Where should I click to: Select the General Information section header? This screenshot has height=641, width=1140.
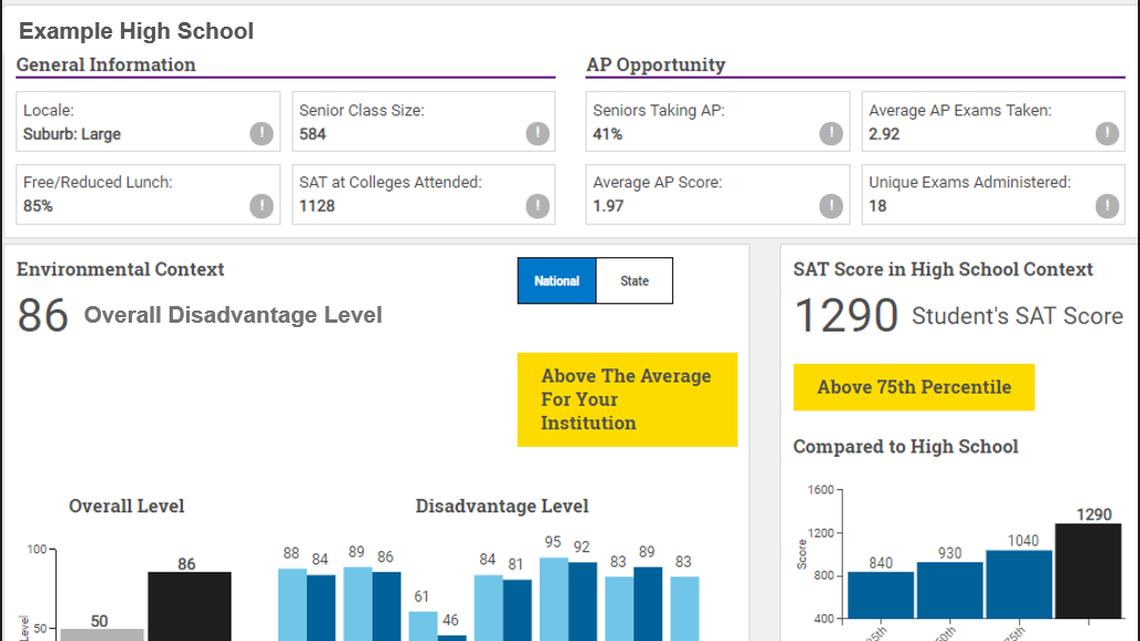[106, 65]
